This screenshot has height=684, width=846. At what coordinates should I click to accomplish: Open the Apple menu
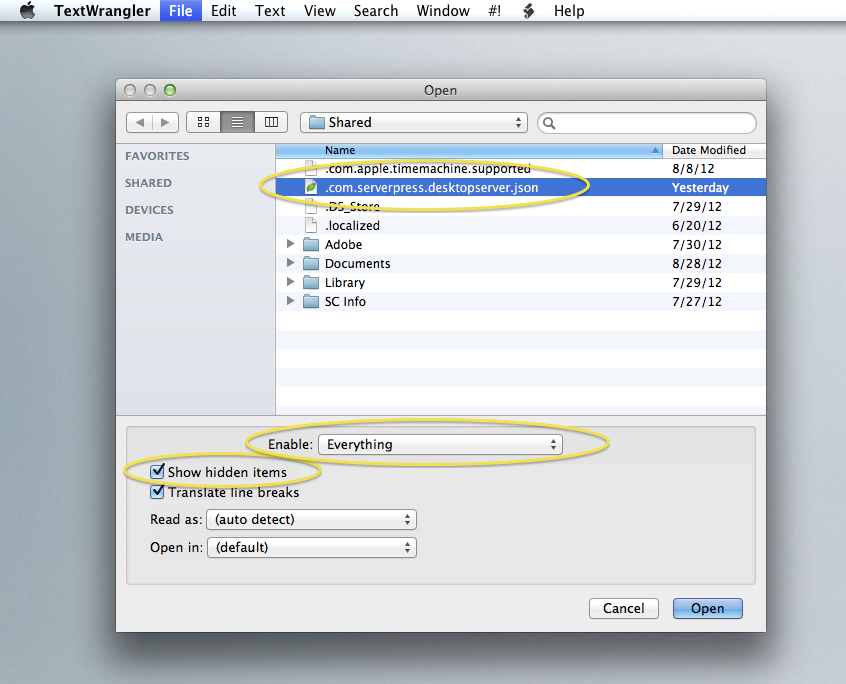(28, 10)
